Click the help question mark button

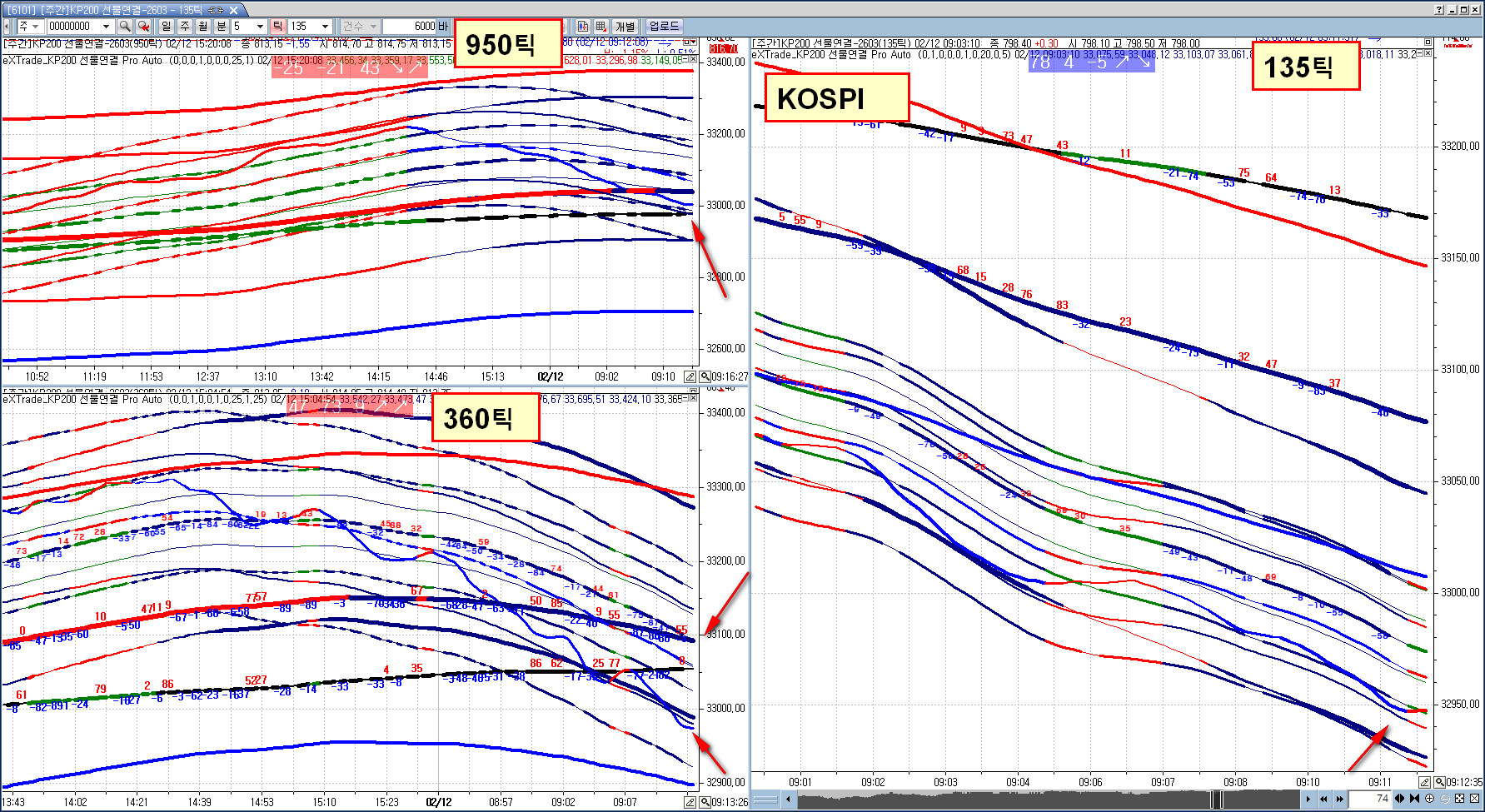1440,9
